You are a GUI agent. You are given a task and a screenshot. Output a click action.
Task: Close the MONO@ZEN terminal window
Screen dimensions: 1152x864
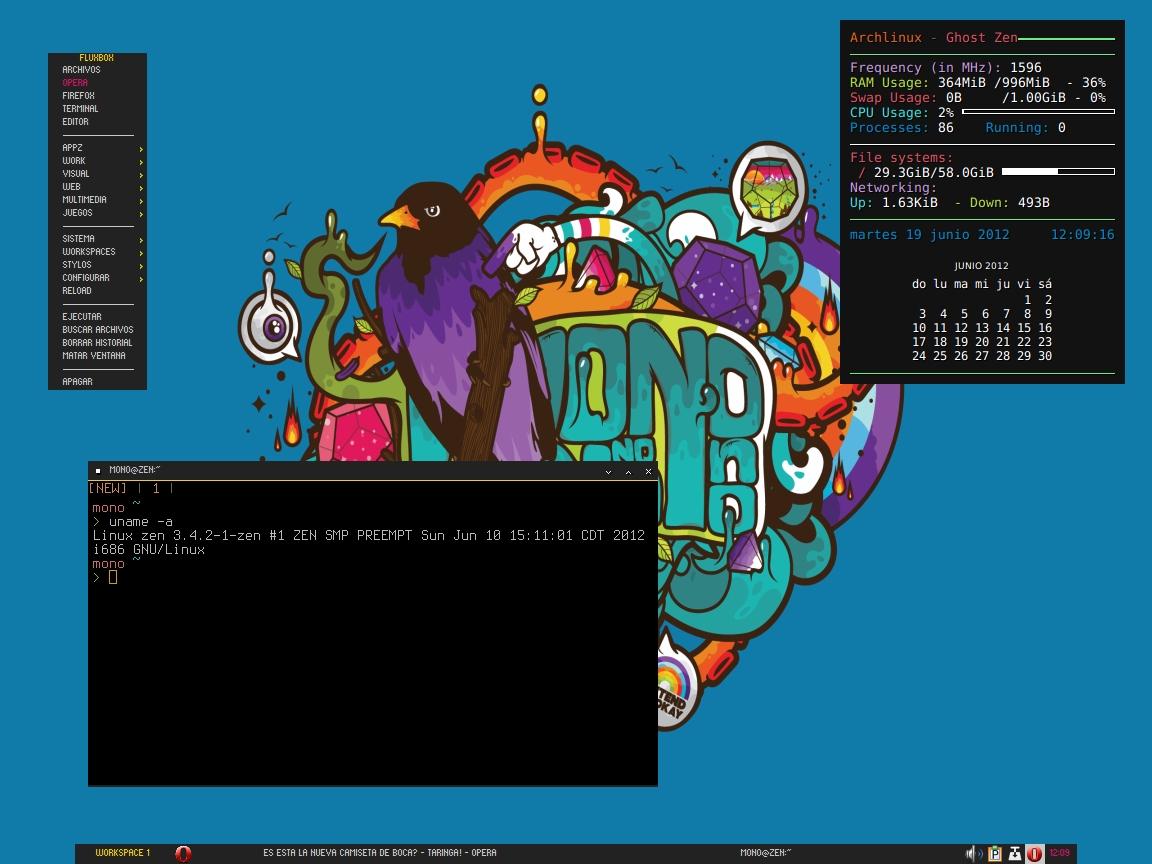pyautogui.click(x=648, y=472)
